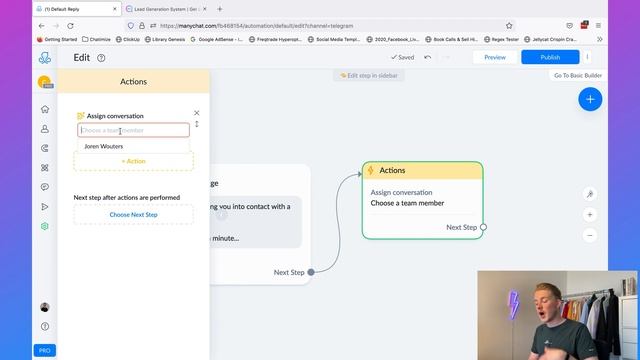Open the Home section in sidebar
The height and width of the screenshot is (360, 640).
[x=45, y=109]
